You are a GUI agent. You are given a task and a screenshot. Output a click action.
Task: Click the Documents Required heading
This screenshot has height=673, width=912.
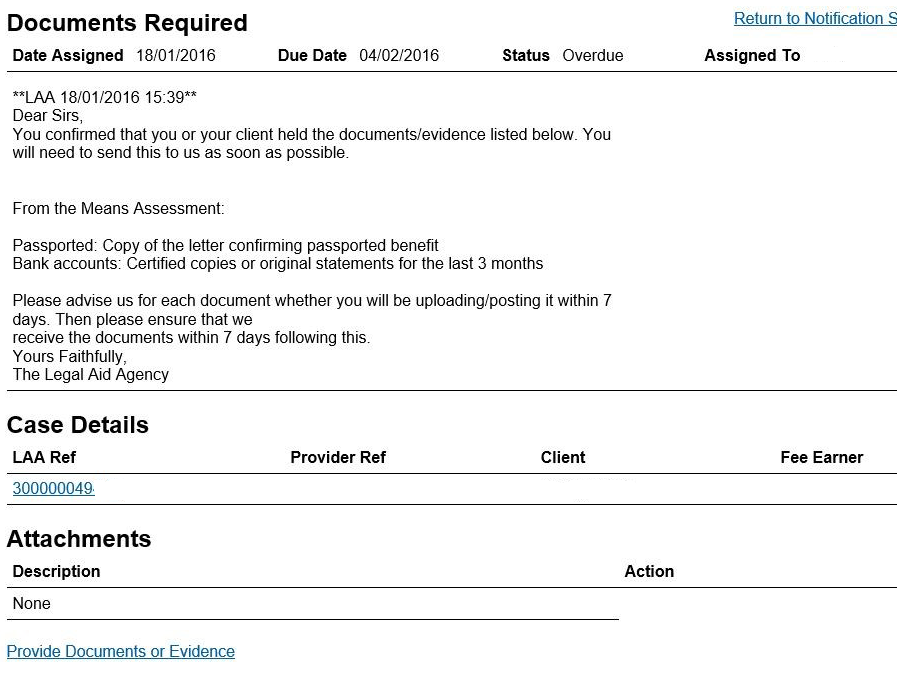pyautogui.click(x=127, y=23)
